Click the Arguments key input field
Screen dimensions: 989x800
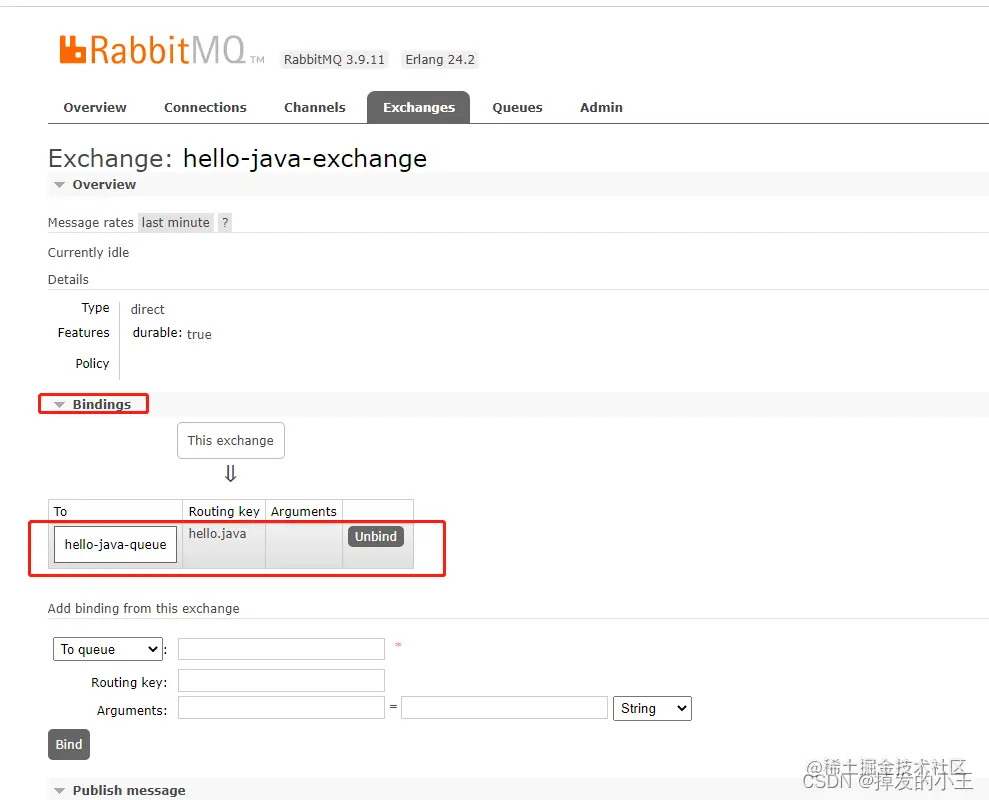pyautogui.click(x=281, y=708)
